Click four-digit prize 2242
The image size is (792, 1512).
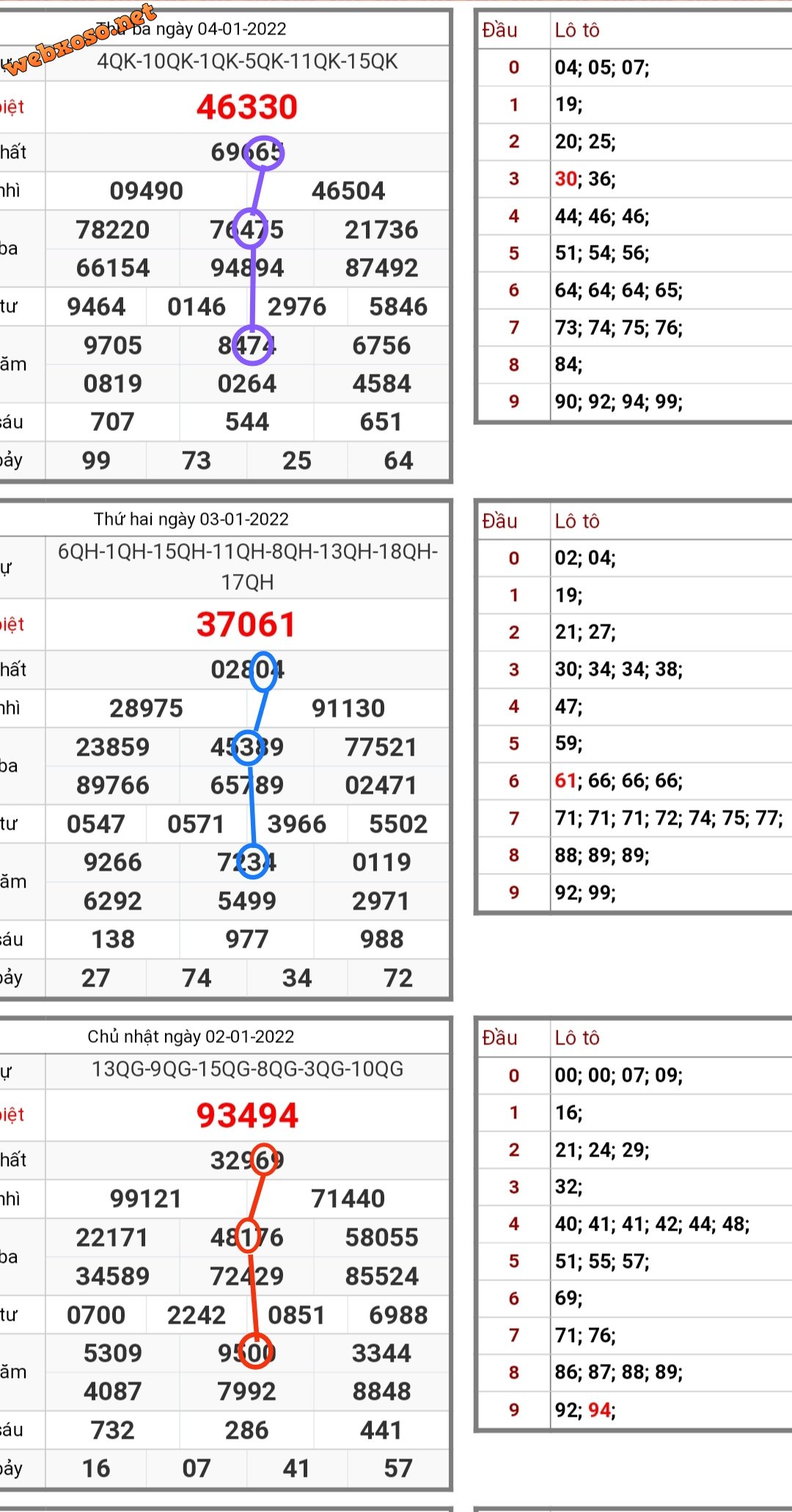[x=197, y=1316]
